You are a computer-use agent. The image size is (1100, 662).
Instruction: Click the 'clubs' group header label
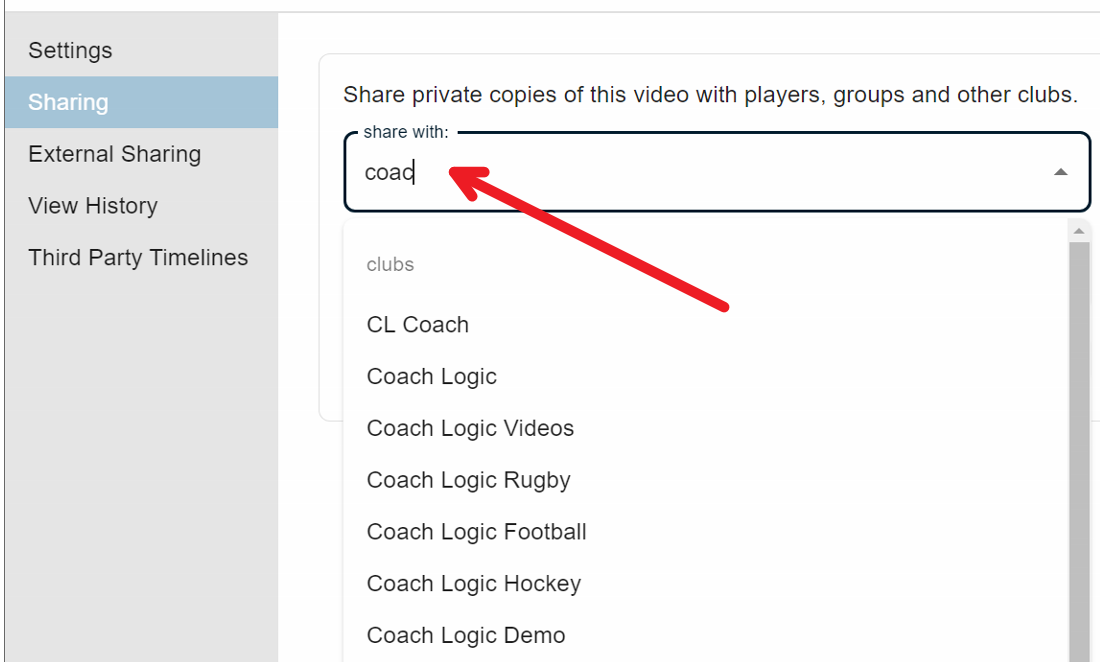click(x=390, y=265)
